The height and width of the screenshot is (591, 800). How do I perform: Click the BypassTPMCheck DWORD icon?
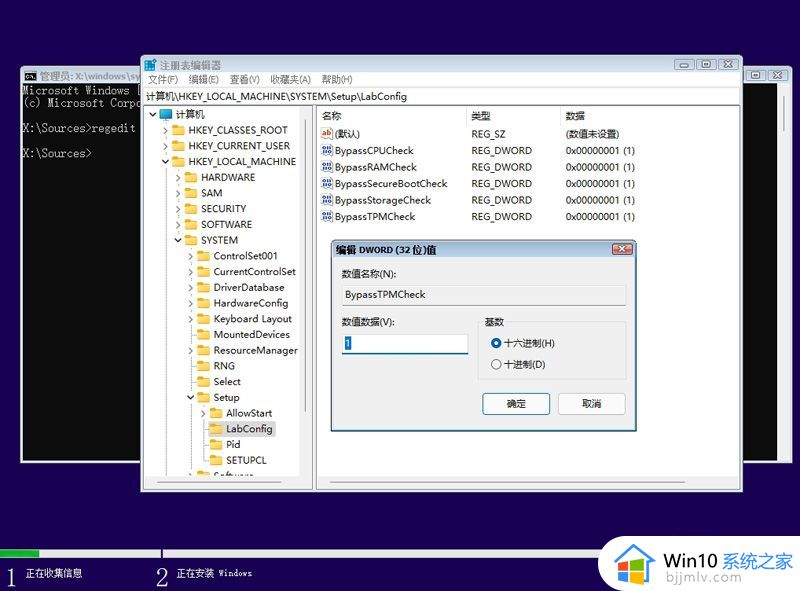327,216
